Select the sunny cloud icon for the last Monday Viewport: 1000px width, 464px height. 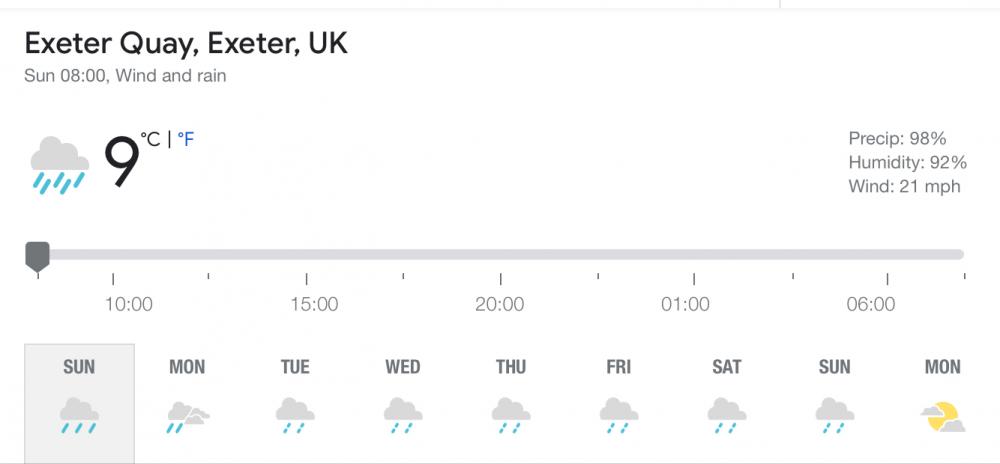coord(943,417)
